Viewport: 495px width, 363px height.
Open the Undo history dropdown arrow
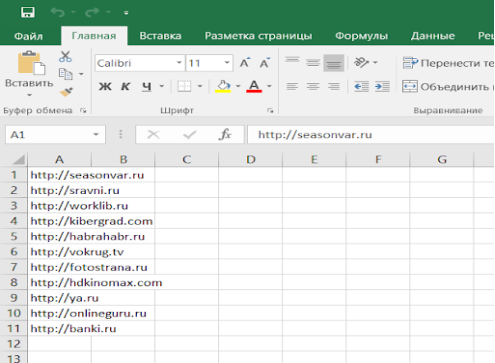[73, 12]
